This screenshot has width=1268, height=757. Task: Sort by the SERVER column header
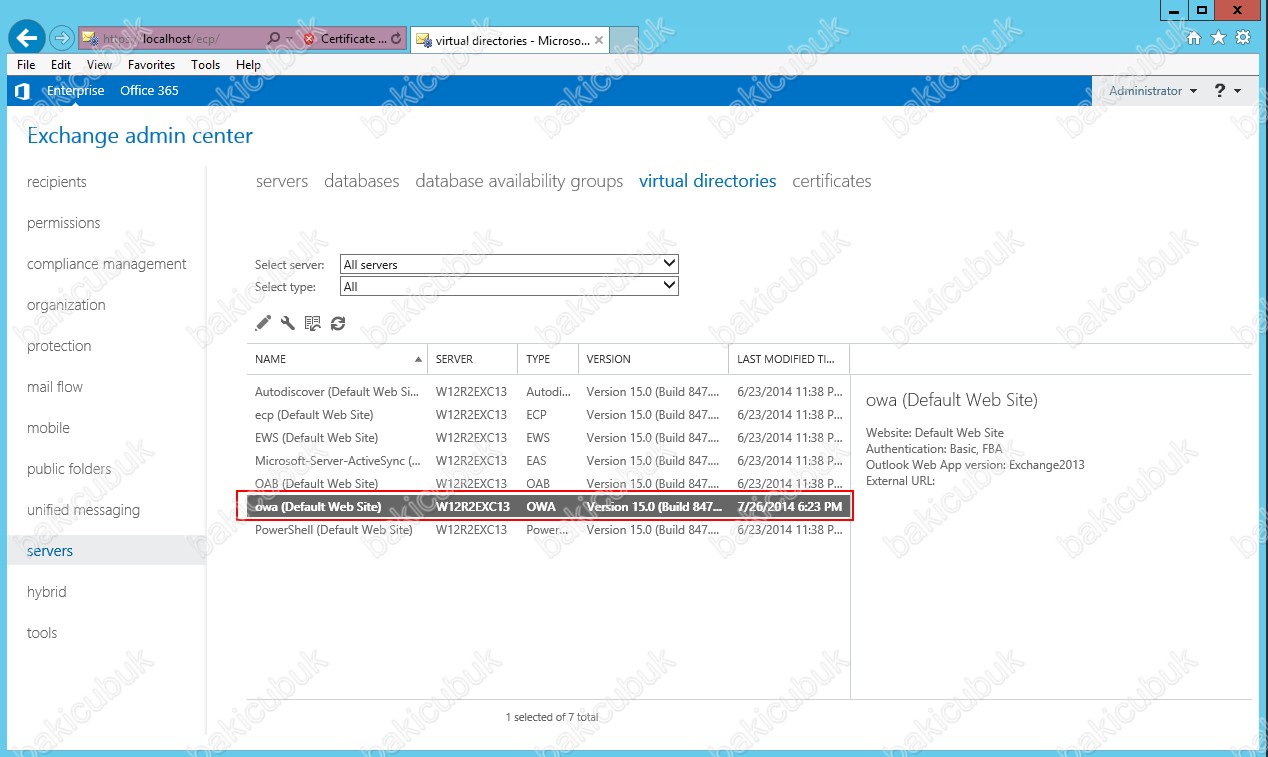pos(472,359)
